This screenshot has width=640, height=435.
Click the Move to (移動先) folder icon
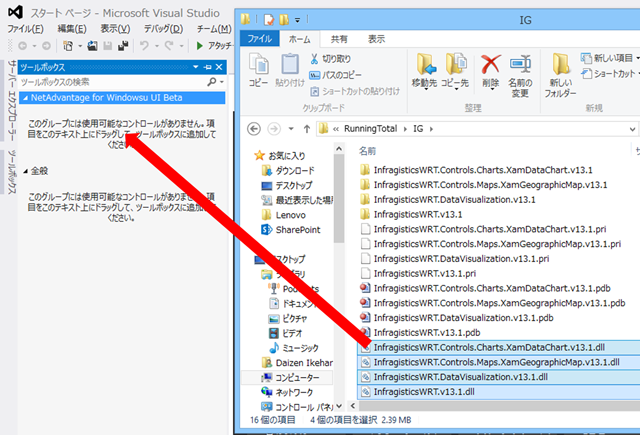click(x=425, y=64)
